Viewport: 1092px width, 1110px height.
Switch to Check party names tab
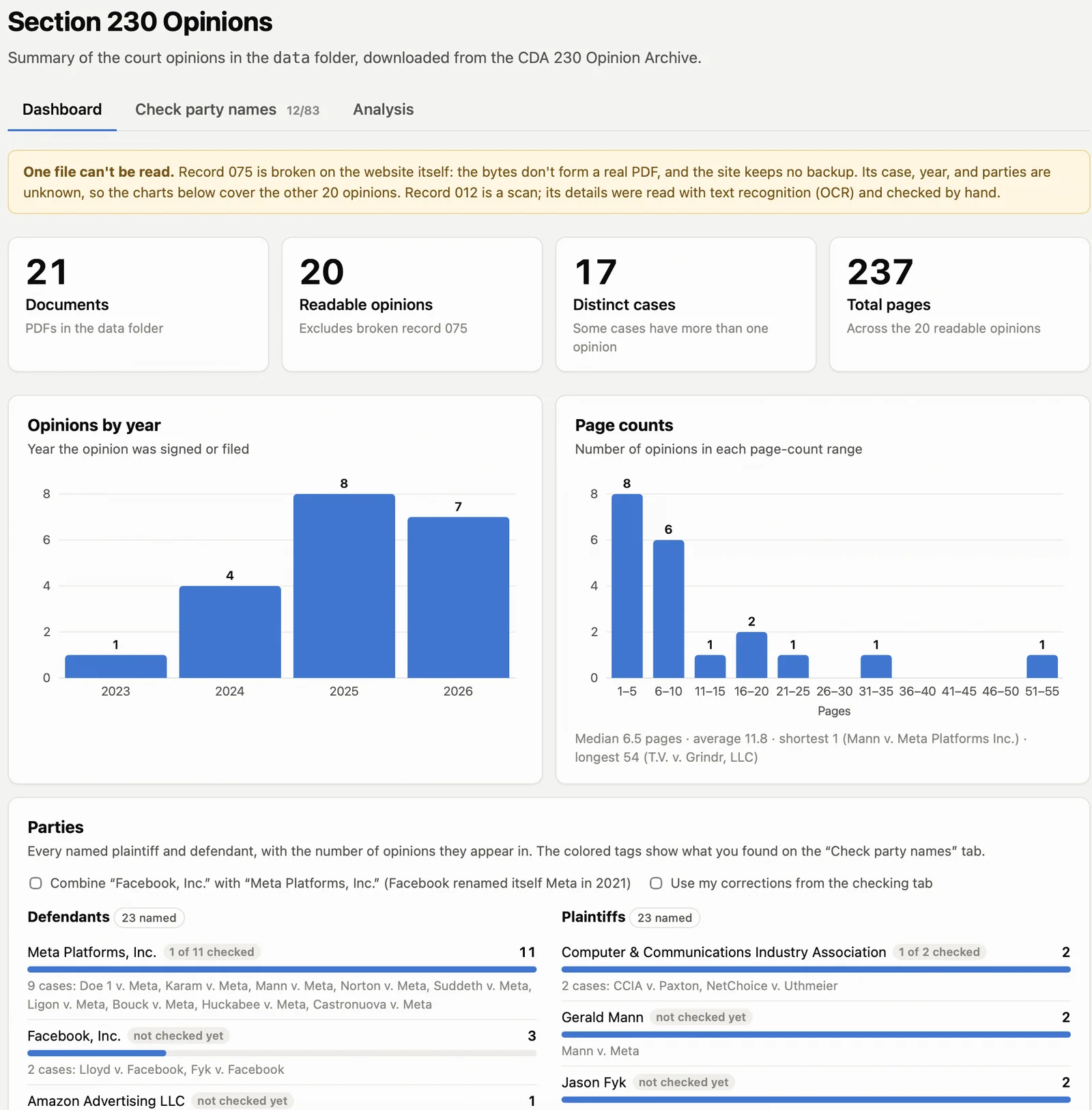pyautogui.click(x=227, y=109)
